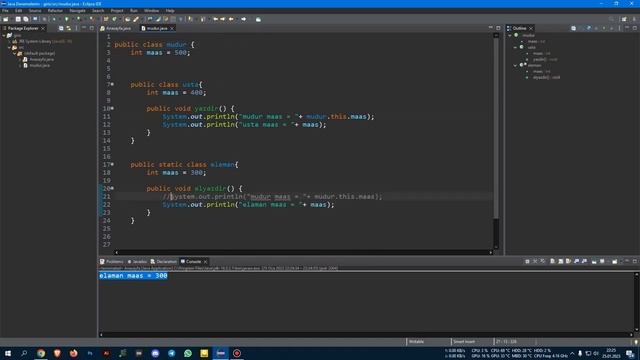Click the New file toolbar icon

pos(5,19)
